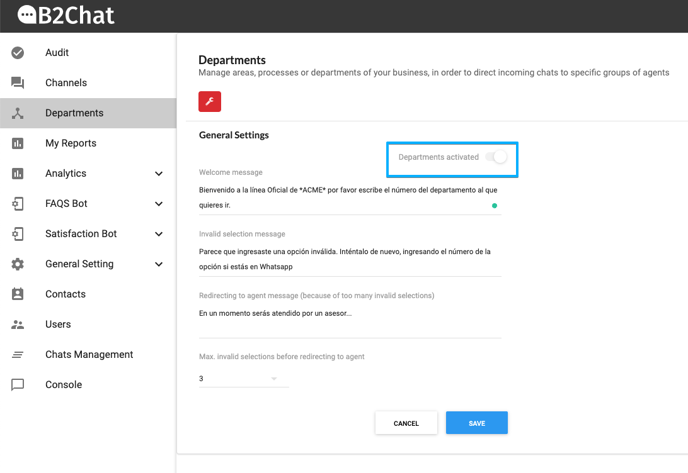
Task: Expand the Satisfaction Bot chevron
Action: coord(159,234)
